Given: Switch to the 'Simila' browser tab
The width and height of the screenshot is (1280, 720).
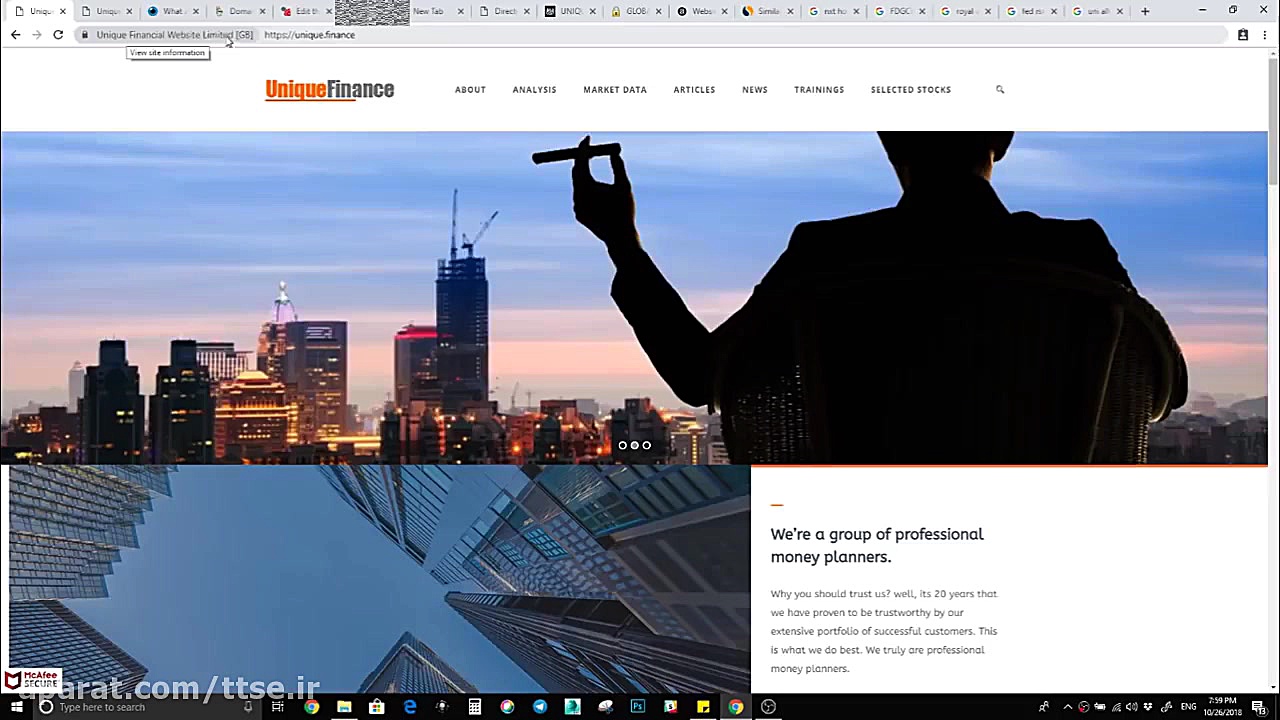Looking at the screenshot, I should (768, 11).
